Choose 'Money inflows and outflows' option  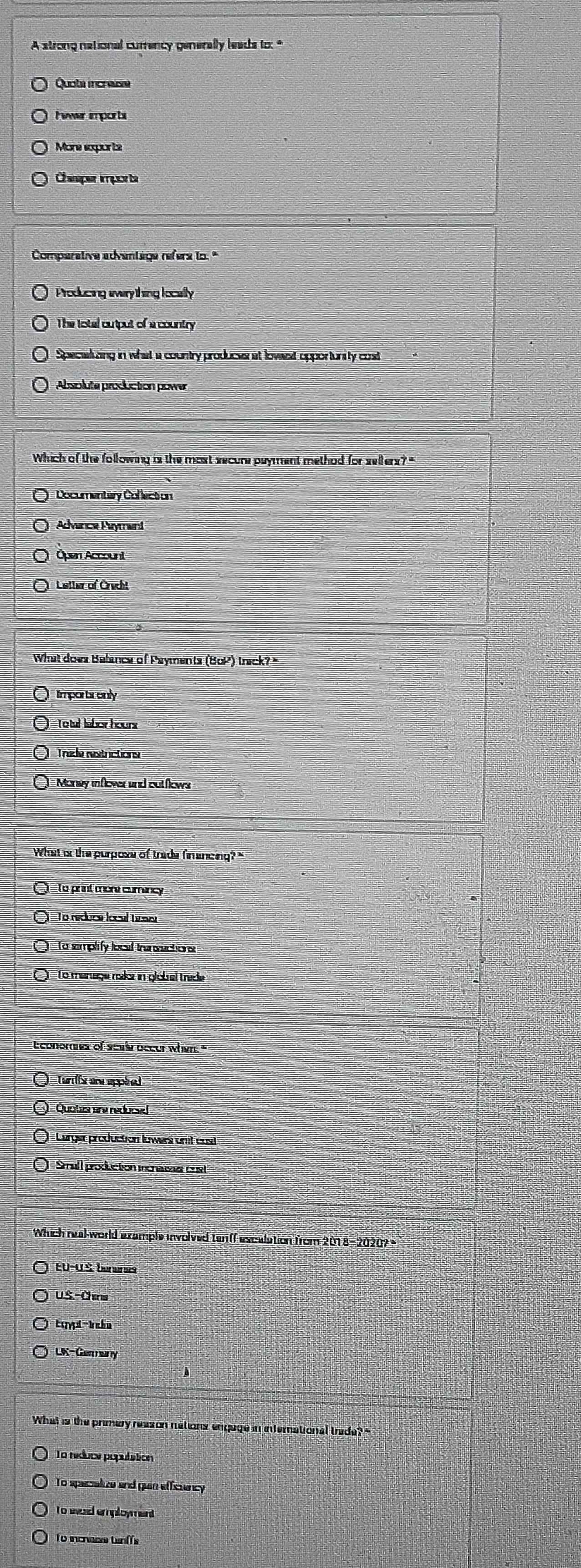[40, 784]
